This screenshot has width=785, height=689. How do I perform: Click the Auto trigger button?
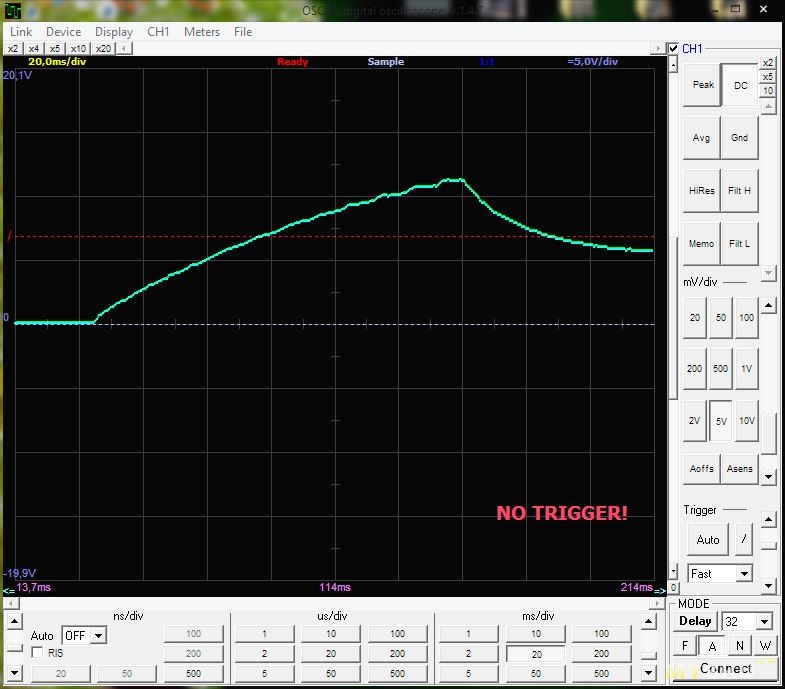tap(707, 540)
